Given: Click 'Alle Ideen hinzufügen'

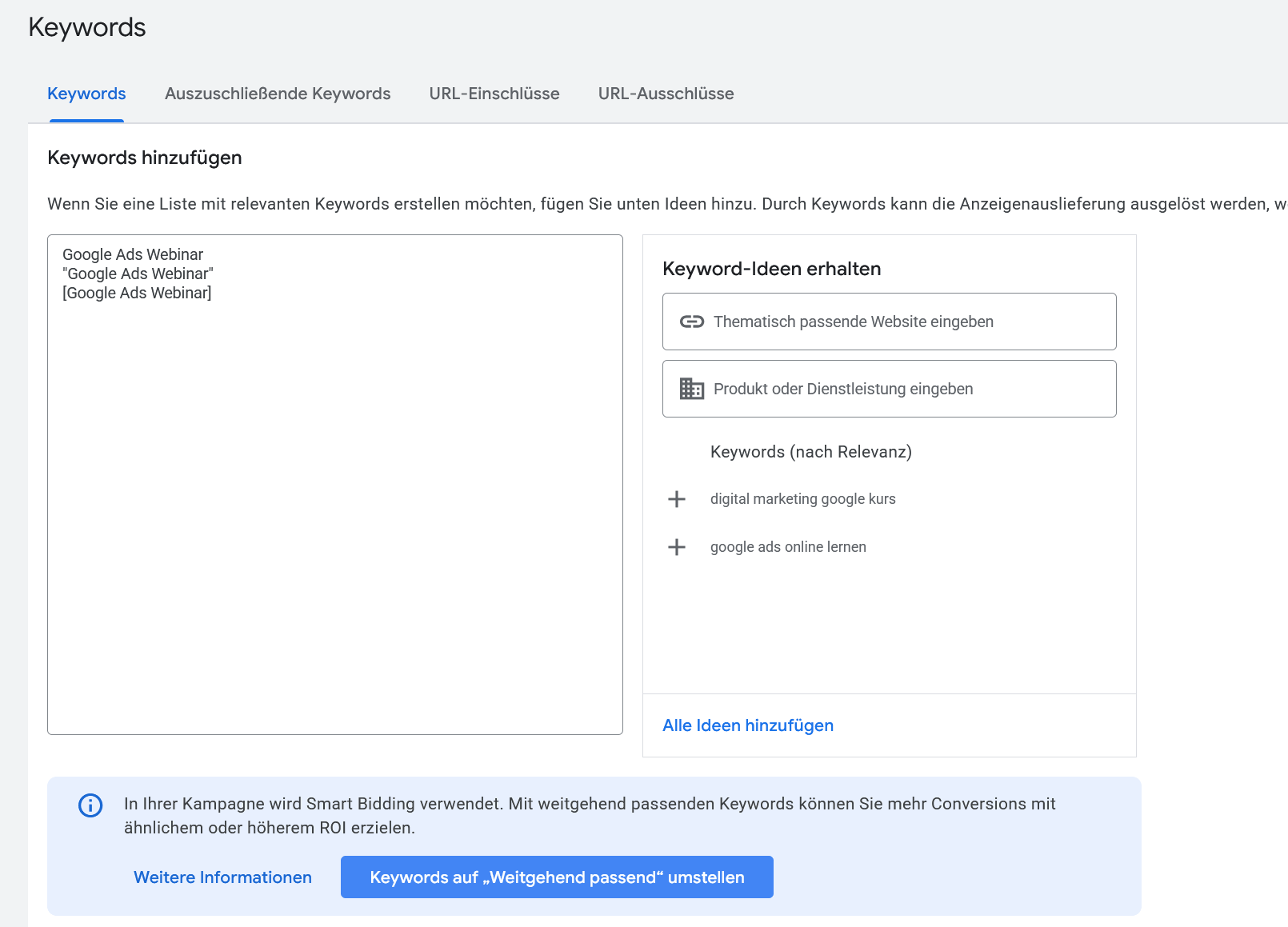Looking at the screenshot, I should pos(747,725).
